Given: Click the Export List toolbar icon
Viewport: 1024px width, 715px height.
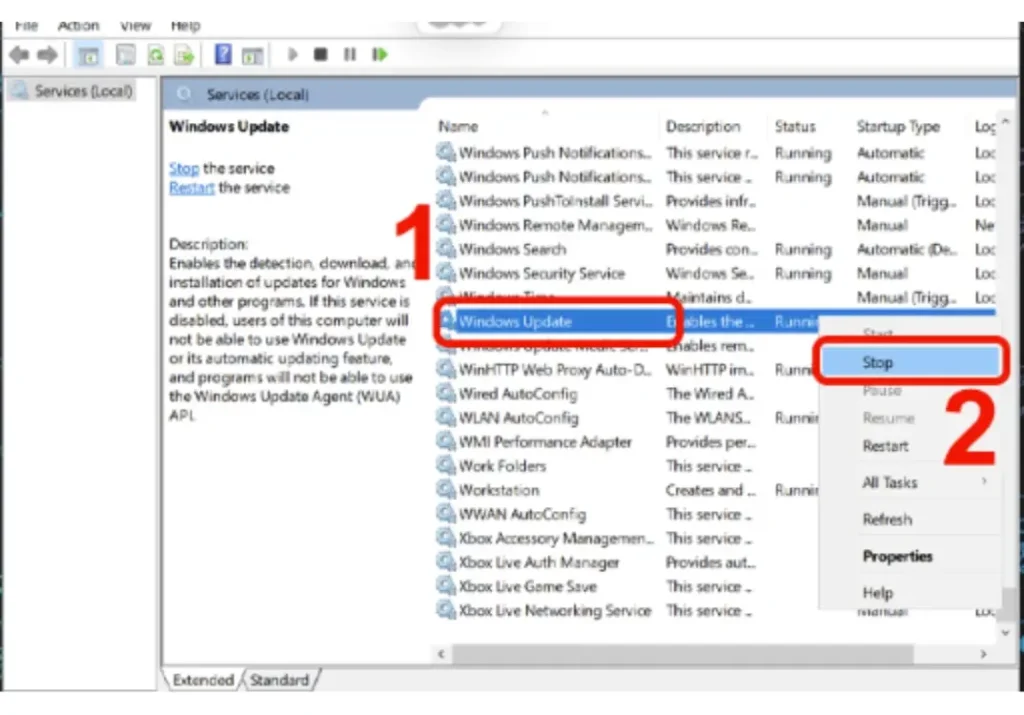Looking at the screenshot, I should (x=184, y=55).
